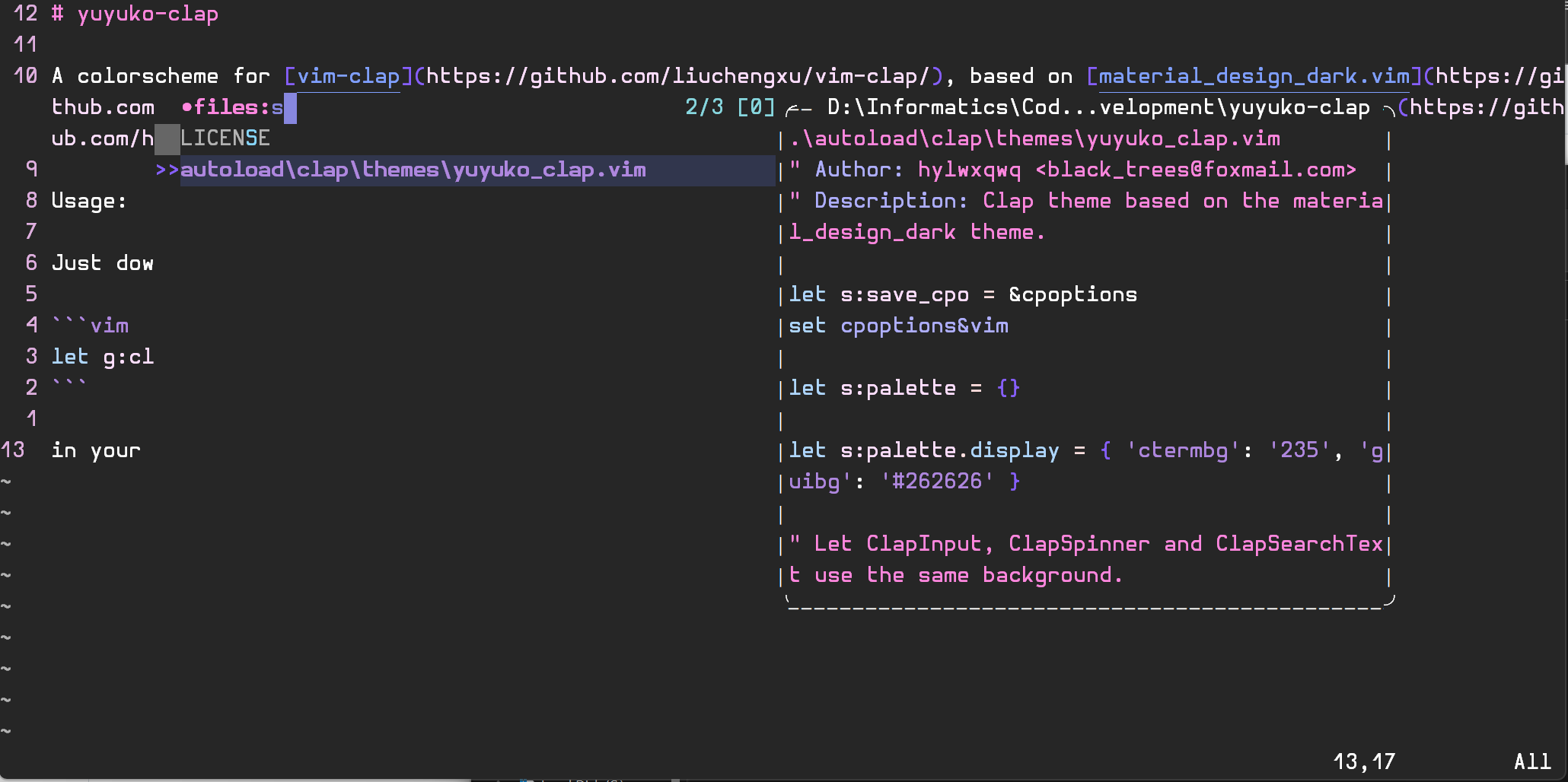The image size is (1568, 782).
Task: Click the 'let g:cl' code line
Action: pos(103,357)
